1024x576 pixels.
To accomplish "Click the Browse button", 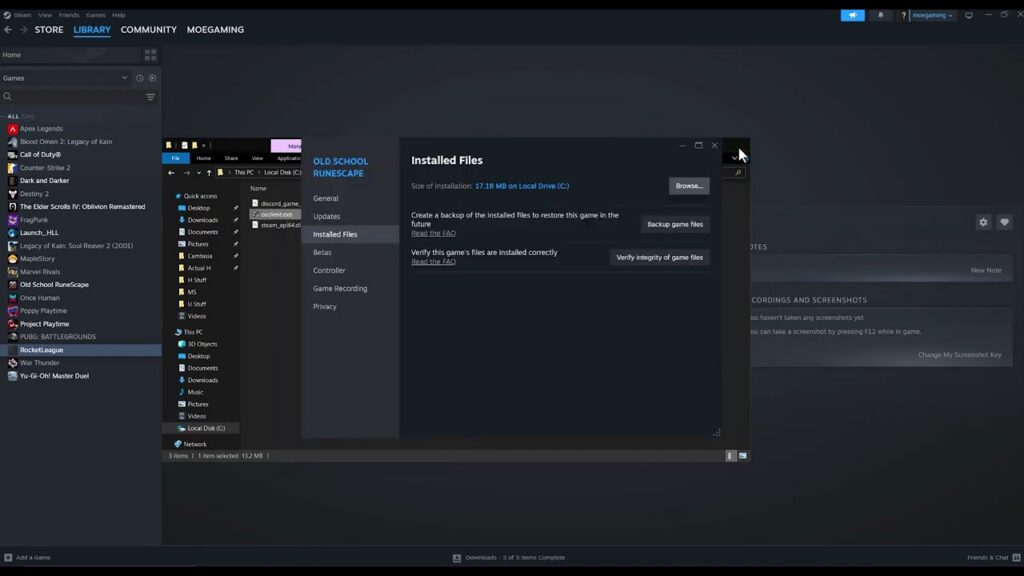I will [x=689, y=186].
